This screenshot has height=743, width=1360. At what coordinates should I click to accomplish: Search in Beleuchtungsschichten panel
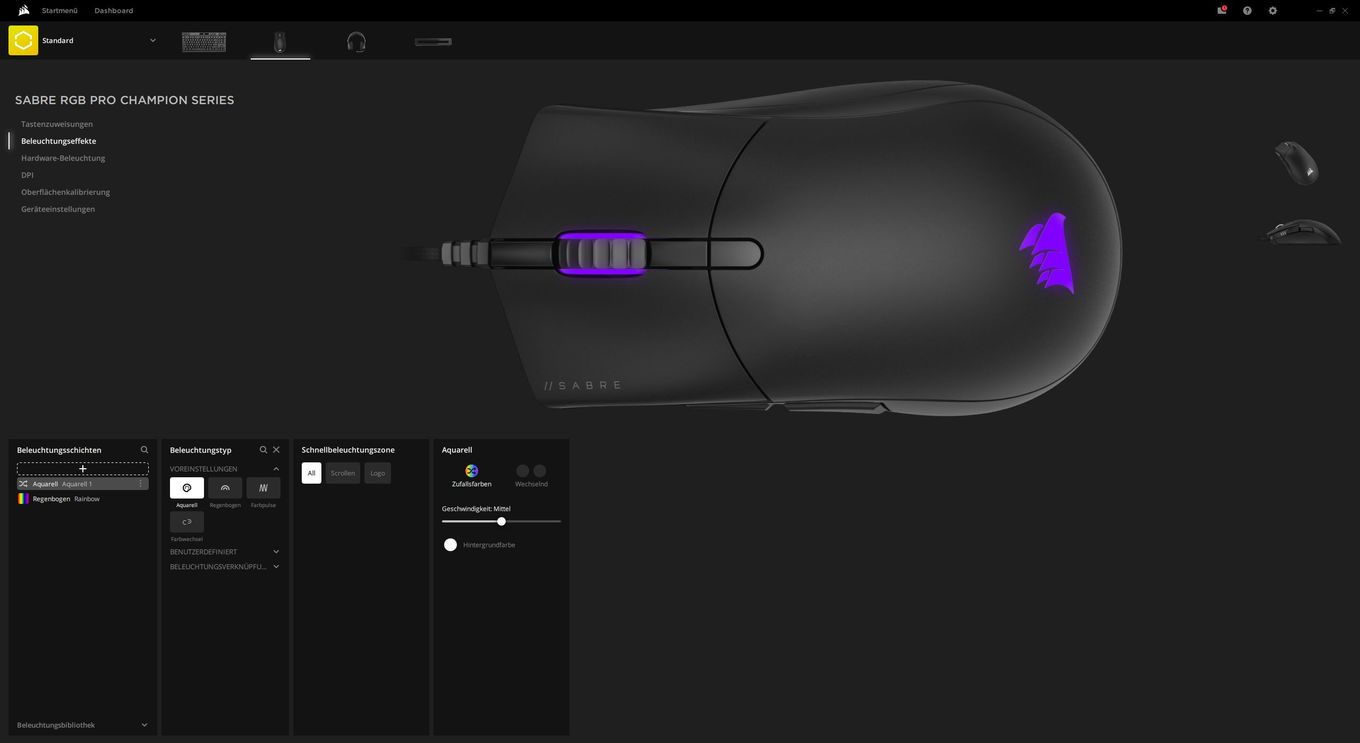point(144,450)
